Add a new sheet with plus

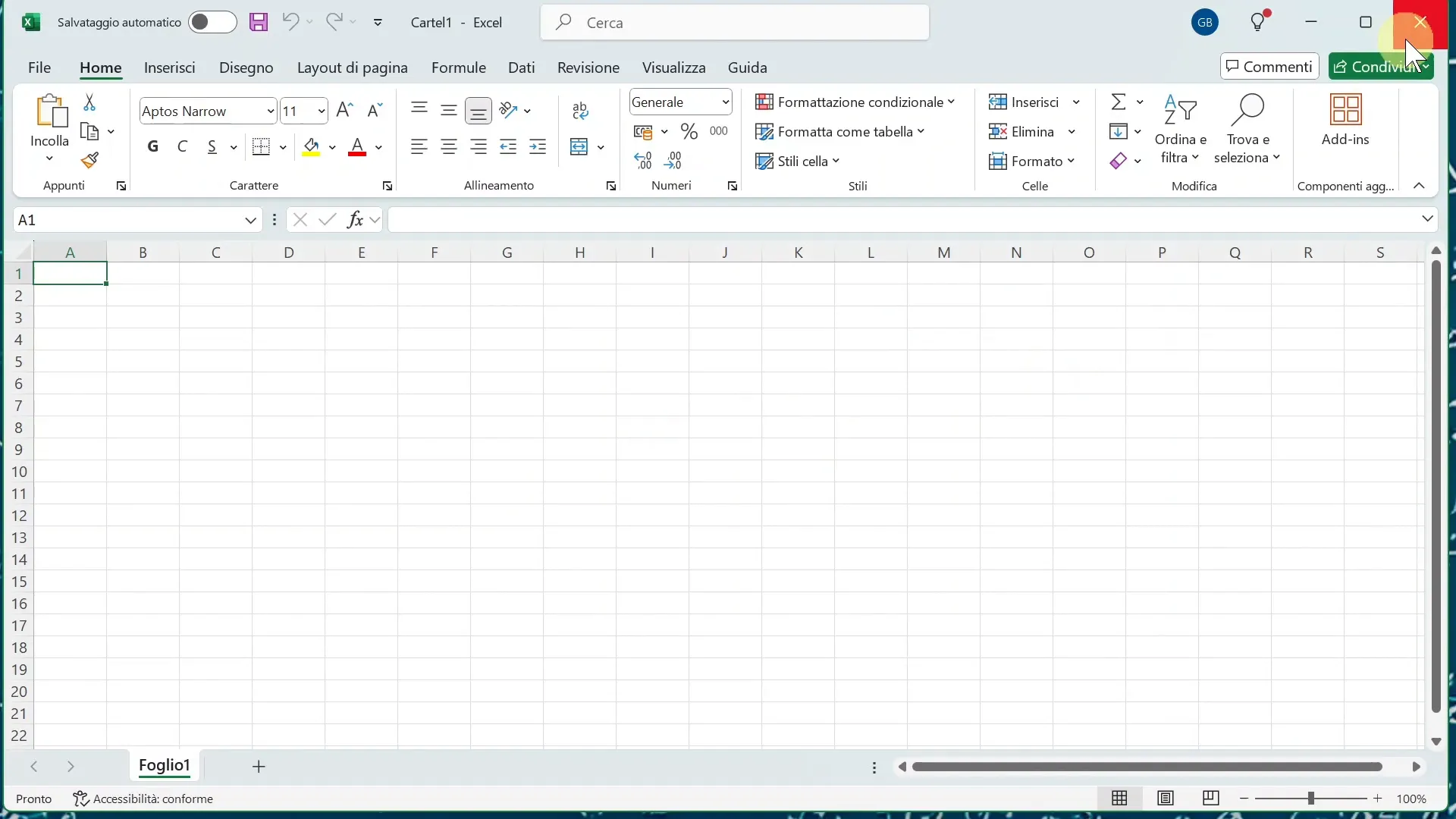259,767
